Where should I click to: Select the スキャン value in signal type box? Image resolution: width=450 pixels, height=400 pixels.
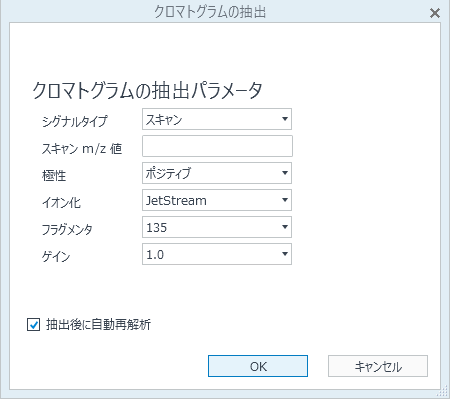pyautogui.click(x=164, y=120)
